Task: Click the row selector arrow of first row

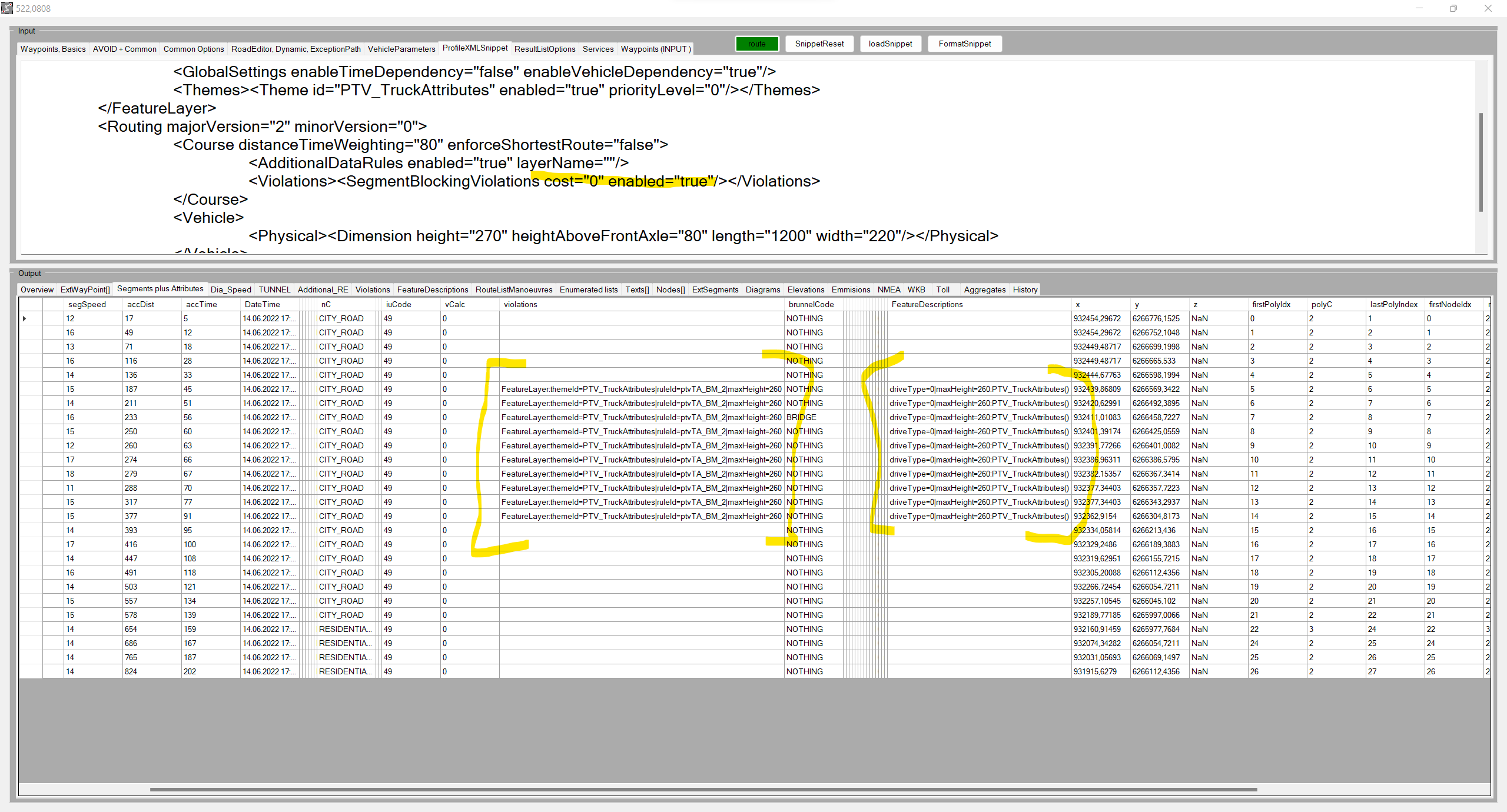Action: pyautogui.click(x=24, y=318)
